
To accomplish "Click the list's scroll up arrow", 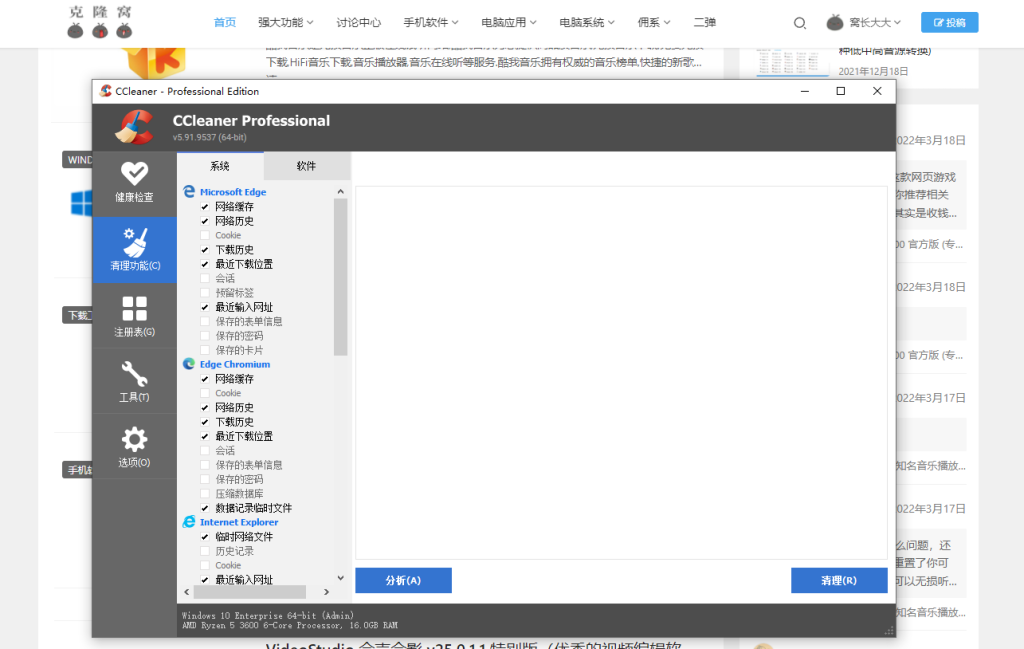I will click(x=340, y=191).
